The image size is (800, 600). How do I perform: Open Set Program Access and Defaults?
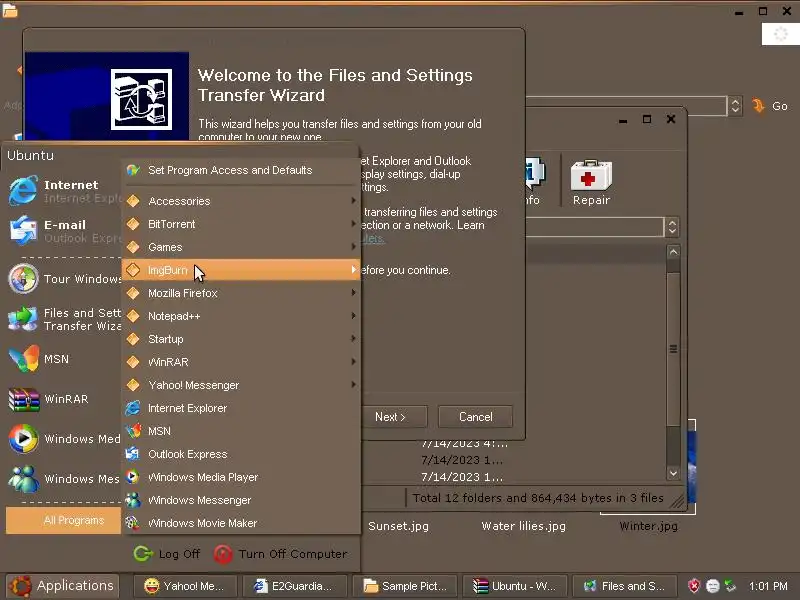click(x=240, y=170)
